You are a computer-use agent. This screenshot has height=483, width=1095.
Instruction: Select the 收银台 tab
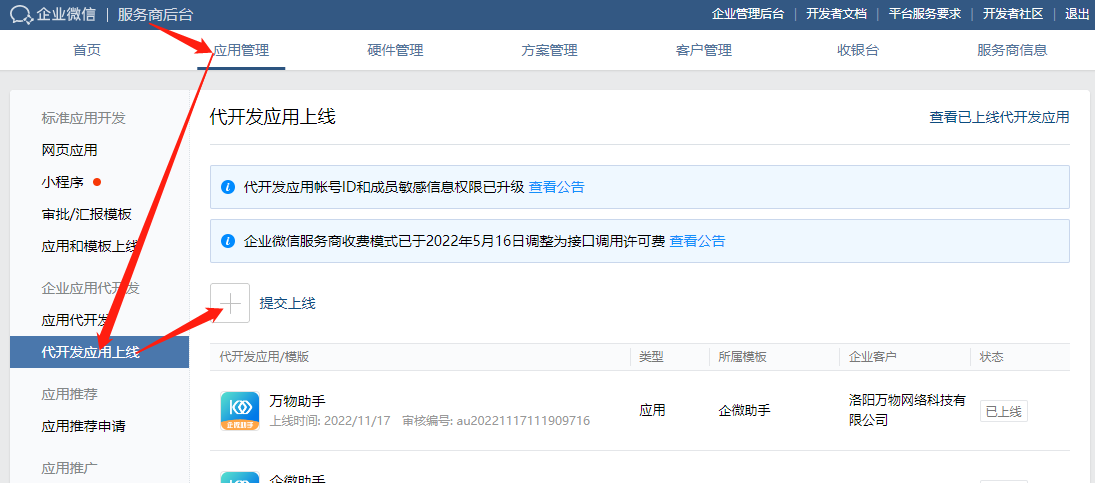tap(858, 50)
